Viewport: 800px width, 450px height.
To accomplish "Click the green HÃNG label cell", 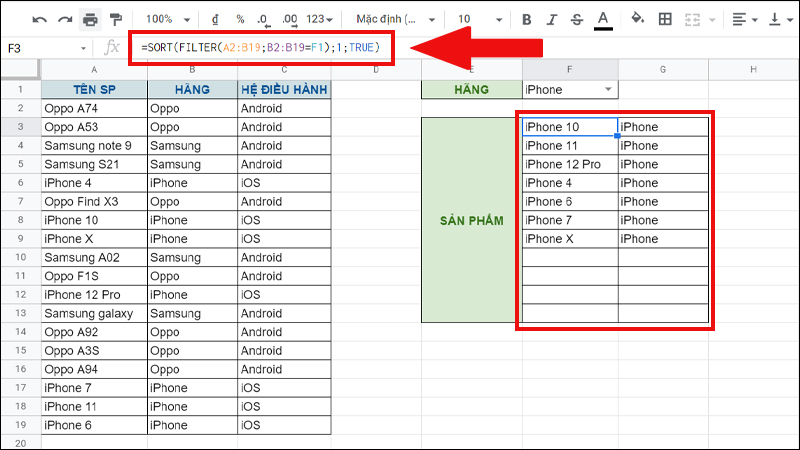I will point(471,90).
